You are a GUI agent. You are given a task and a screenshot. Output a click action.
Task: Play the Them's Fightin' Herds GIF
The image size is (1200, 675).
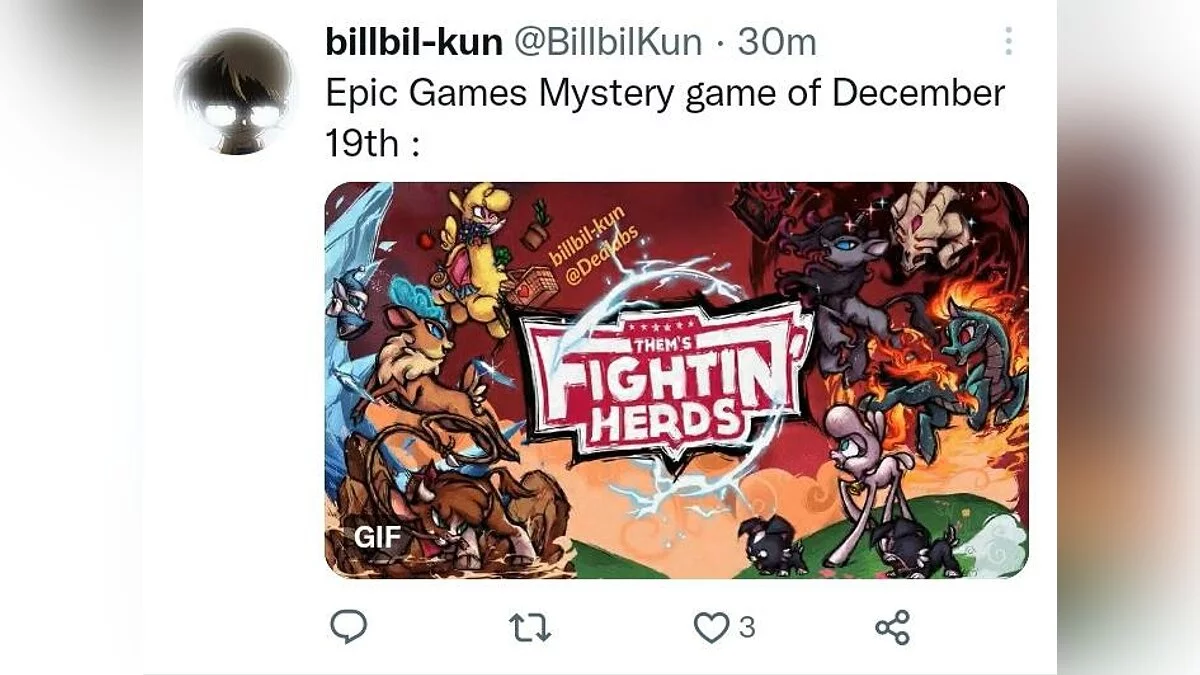(676, 380)
